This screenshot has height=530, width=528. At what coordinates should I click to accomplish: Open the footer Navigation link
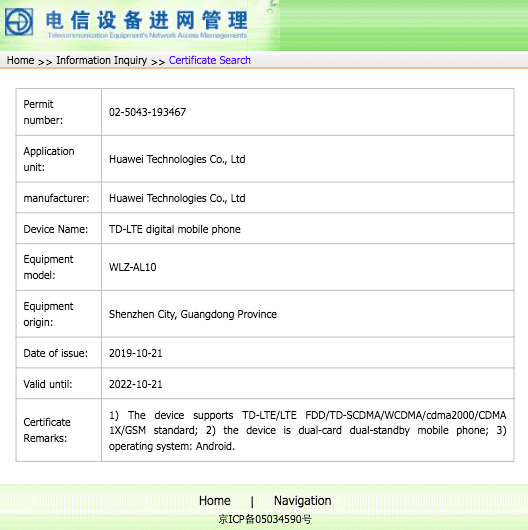pyautogui.click(x=303, y=501)
